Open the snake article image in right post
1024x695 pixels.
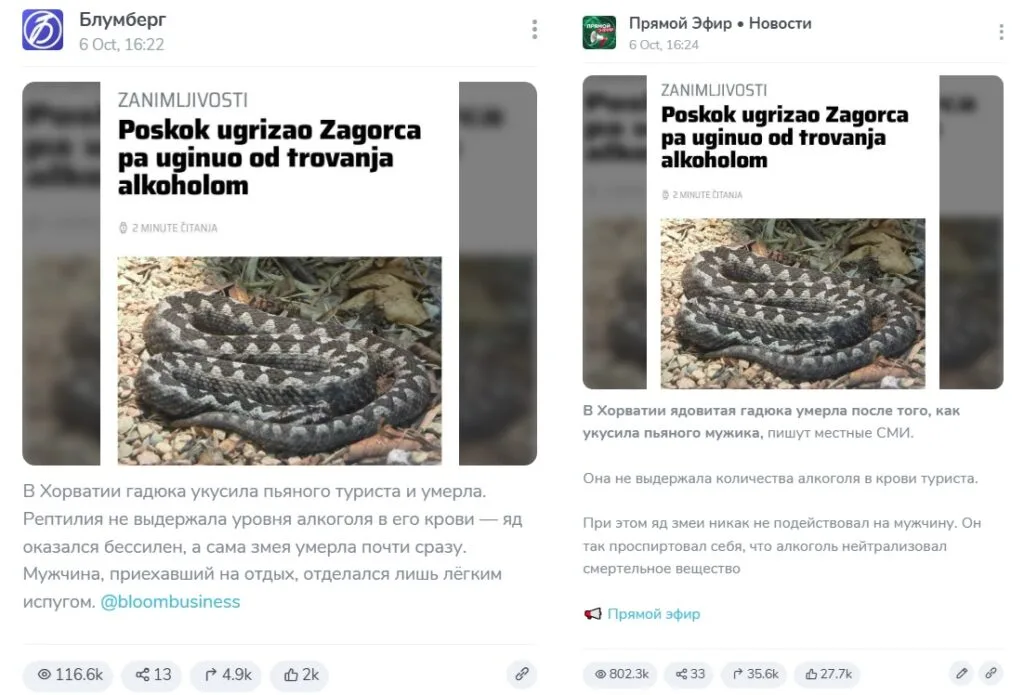click(x=793, y=232)
